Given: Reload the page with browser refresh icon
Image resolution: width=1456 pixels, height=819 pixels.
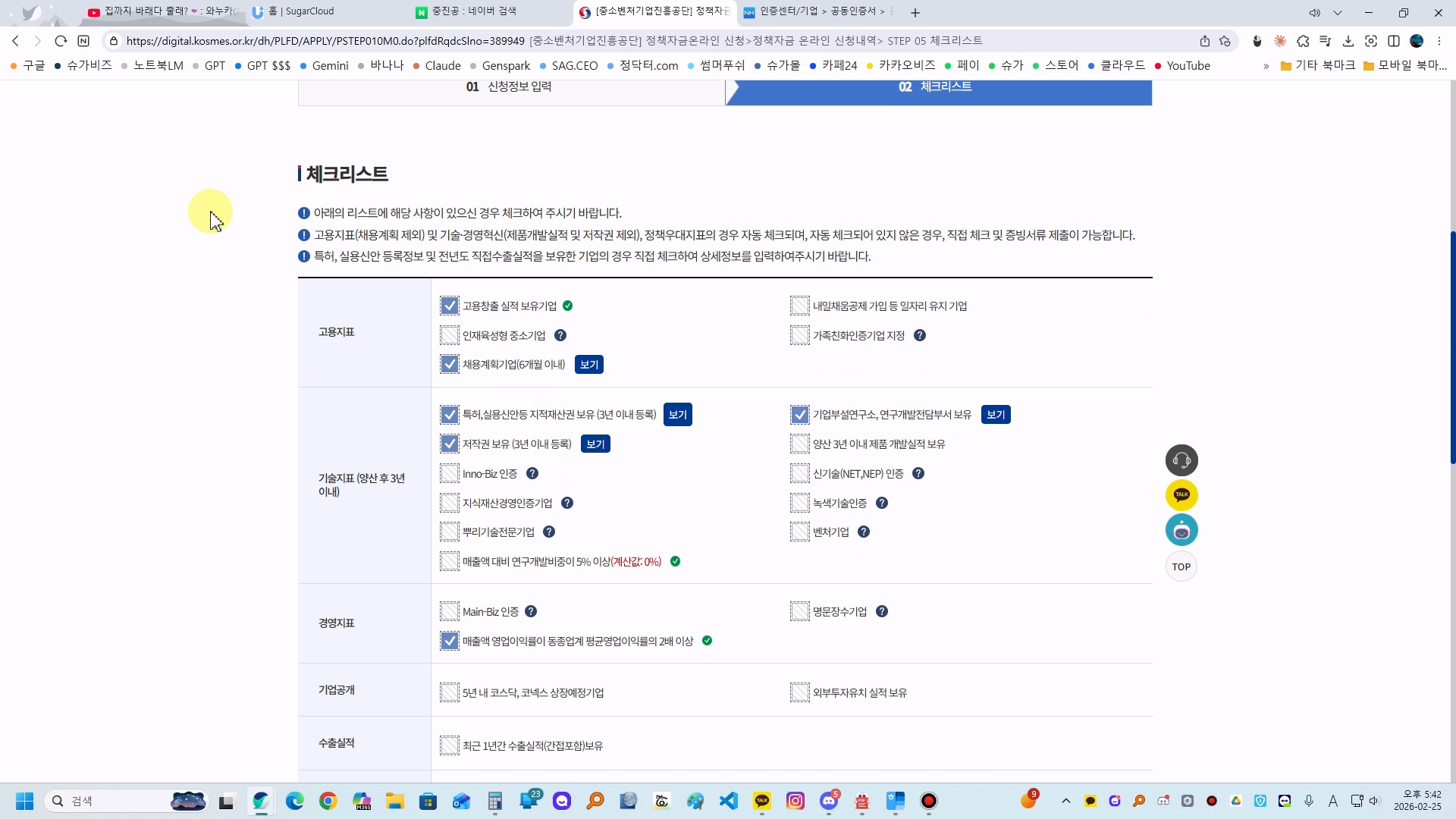Looking at the screenshot, I should point(61,41).
